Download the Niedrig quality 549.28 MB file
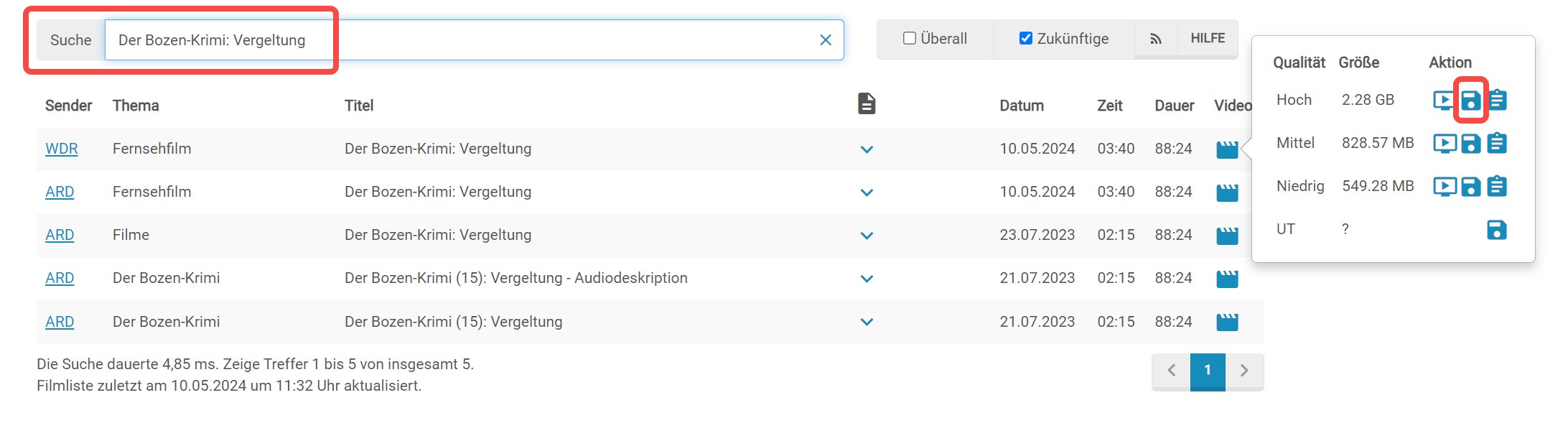Viewport: 1568px width, 441px height. click(1470, 187)
